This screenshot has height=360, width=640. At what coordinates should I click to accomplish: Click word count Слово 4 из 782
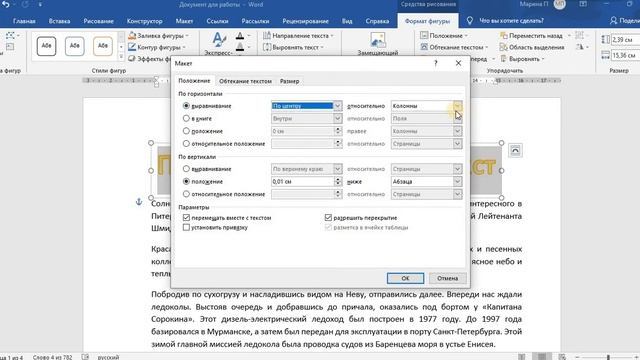click(52, 357)
